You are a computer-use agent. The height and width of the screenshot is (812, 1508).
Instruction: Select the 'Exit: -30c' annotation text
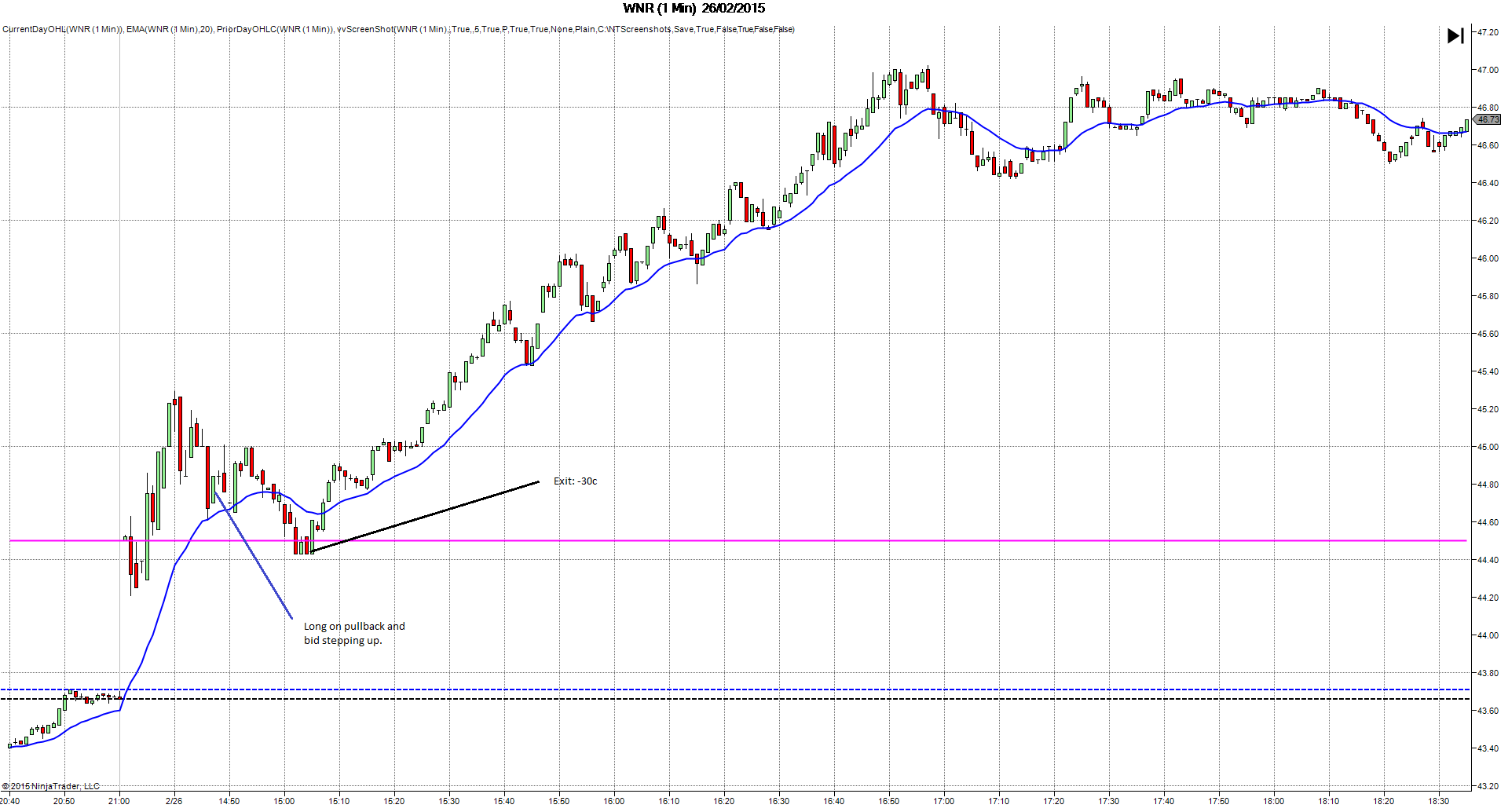point(575,481)
